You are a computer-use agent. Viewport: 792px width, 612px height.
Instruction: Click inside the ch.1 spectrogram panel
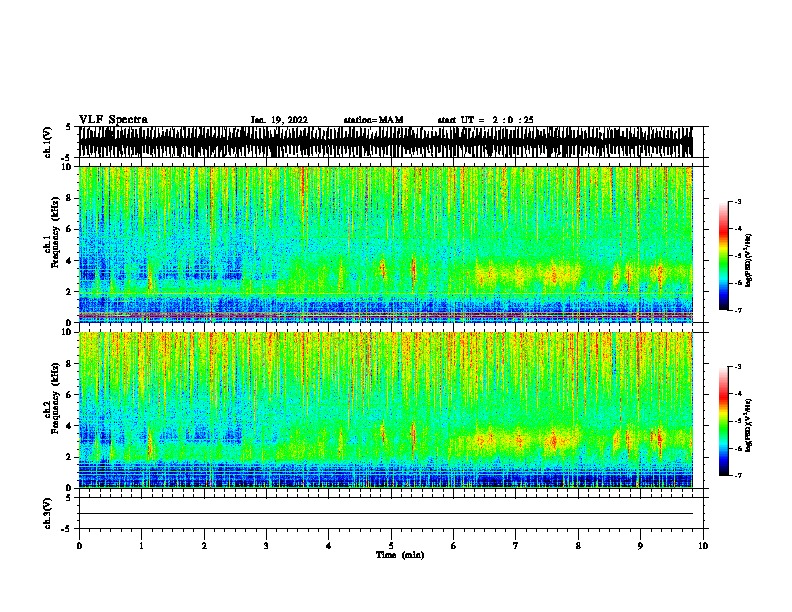(385, 244)
